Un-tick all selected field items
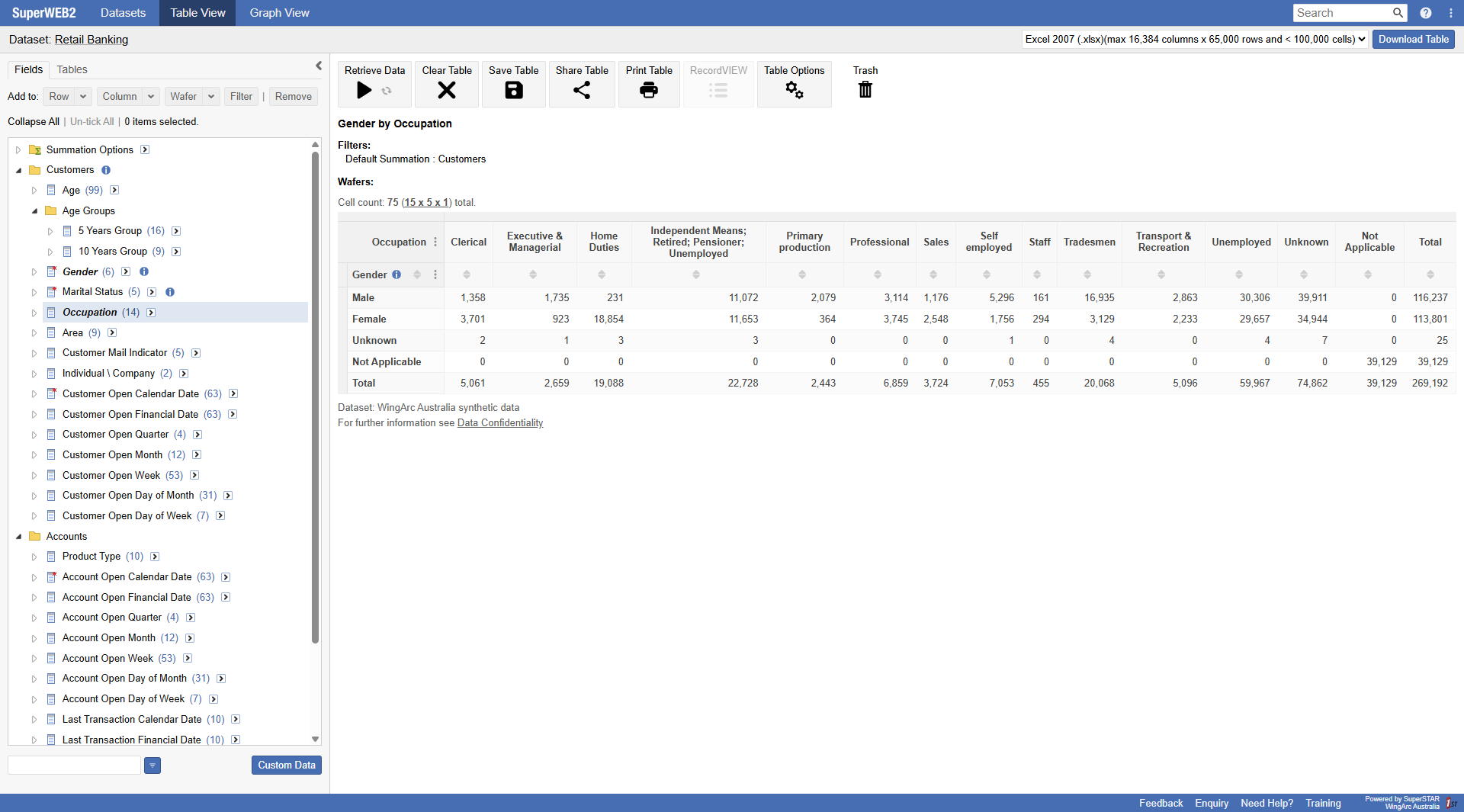 pos(91,121)
